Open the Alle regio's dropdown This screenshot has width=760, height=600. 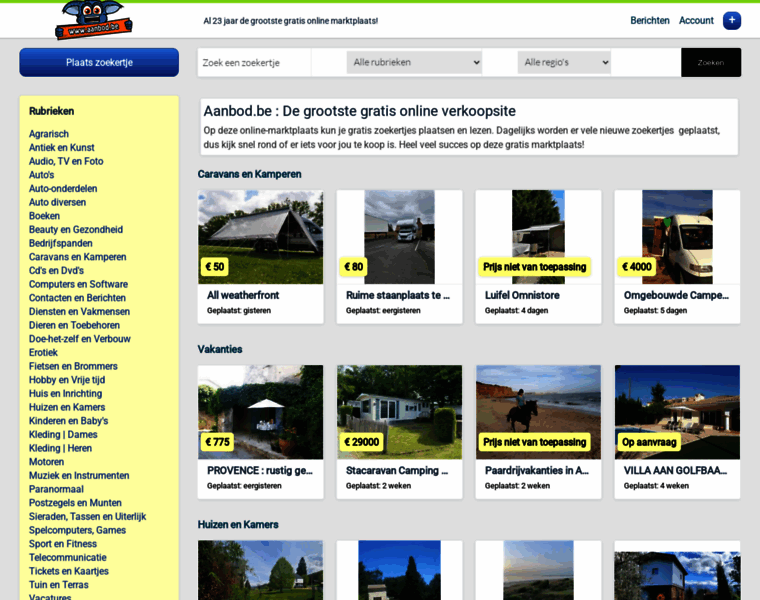(564, 62)
